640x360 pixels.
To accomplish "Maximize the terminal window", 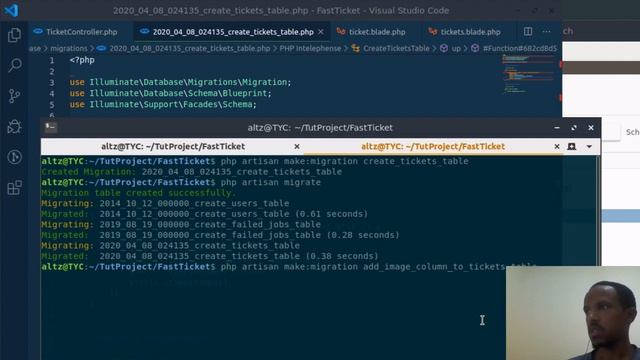I will pos(574,128).
